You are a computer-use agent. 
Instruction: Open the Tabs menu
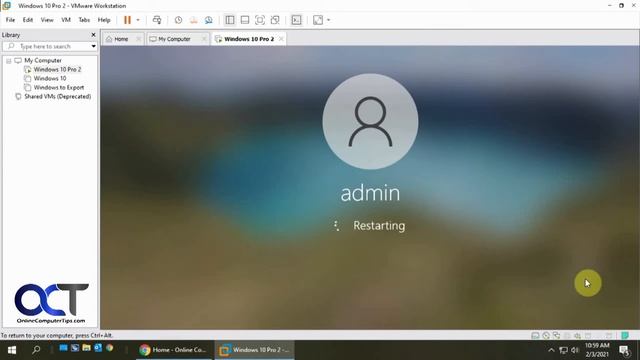pyautogui.click(x=84, y=20)
